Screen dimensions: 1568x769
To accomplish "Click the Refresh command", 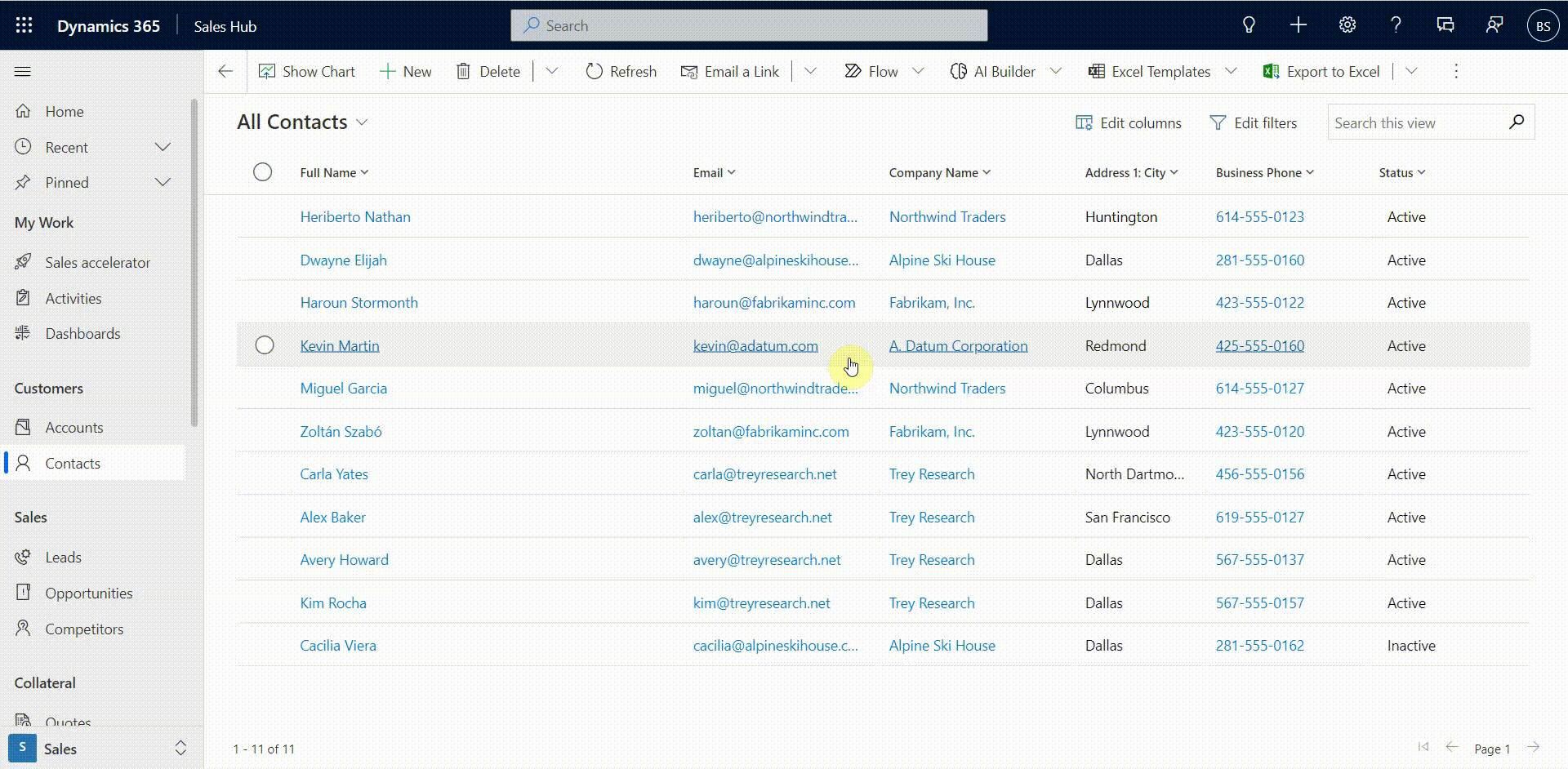I will (x=621, y=72).
